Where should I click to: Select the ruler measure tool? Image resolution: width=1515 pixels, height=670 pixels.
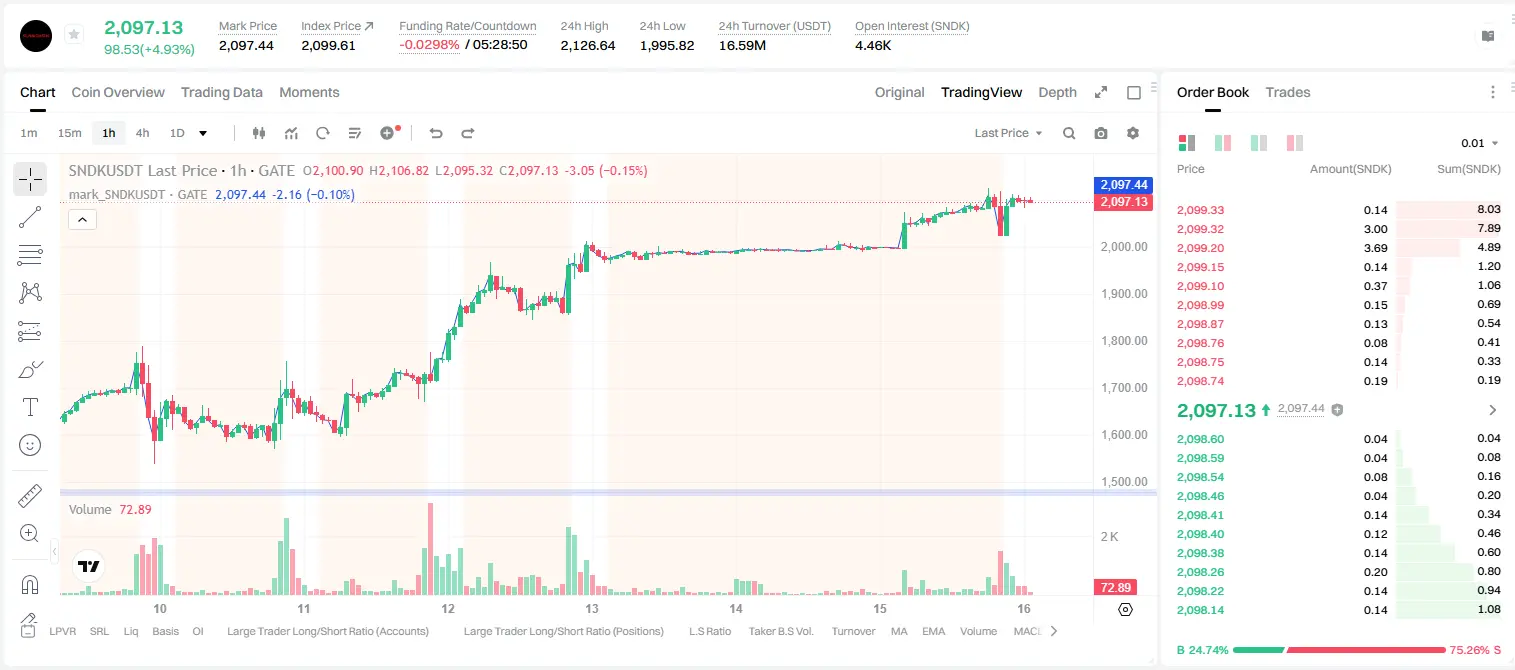pyautogui.click(x=30, y=495)
